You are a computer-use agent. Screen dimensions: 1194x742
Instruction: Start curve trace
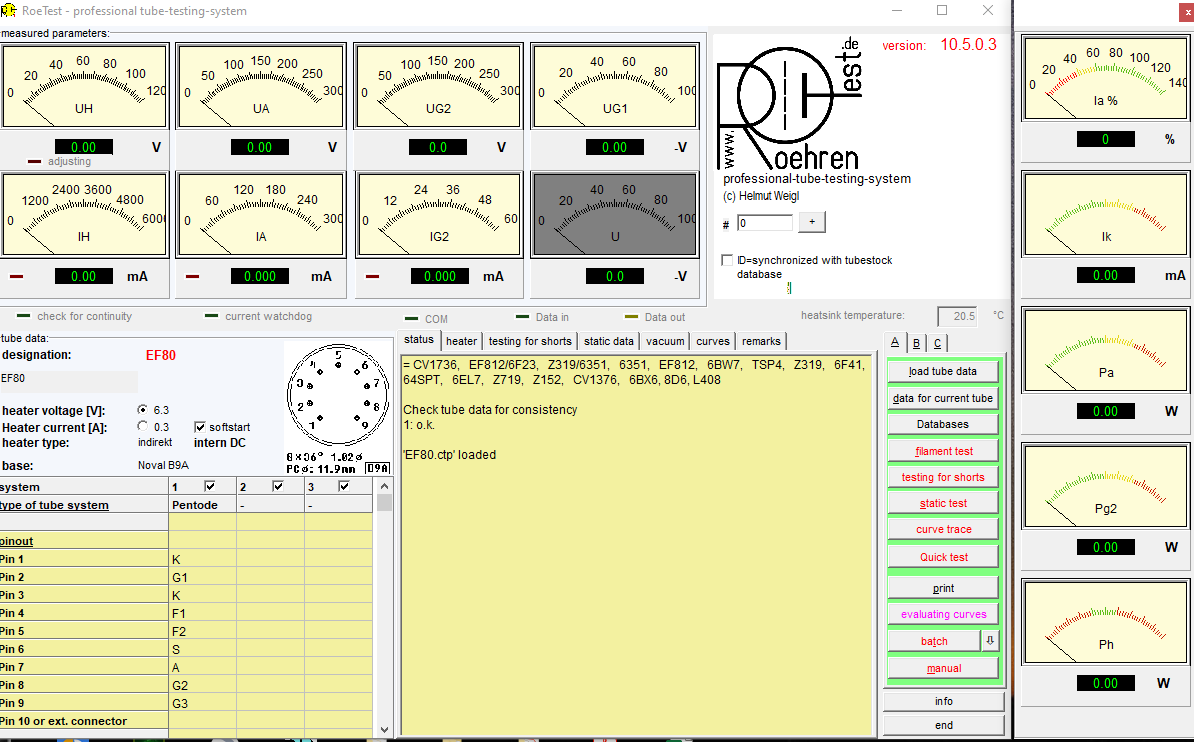(x=943, y=529)
